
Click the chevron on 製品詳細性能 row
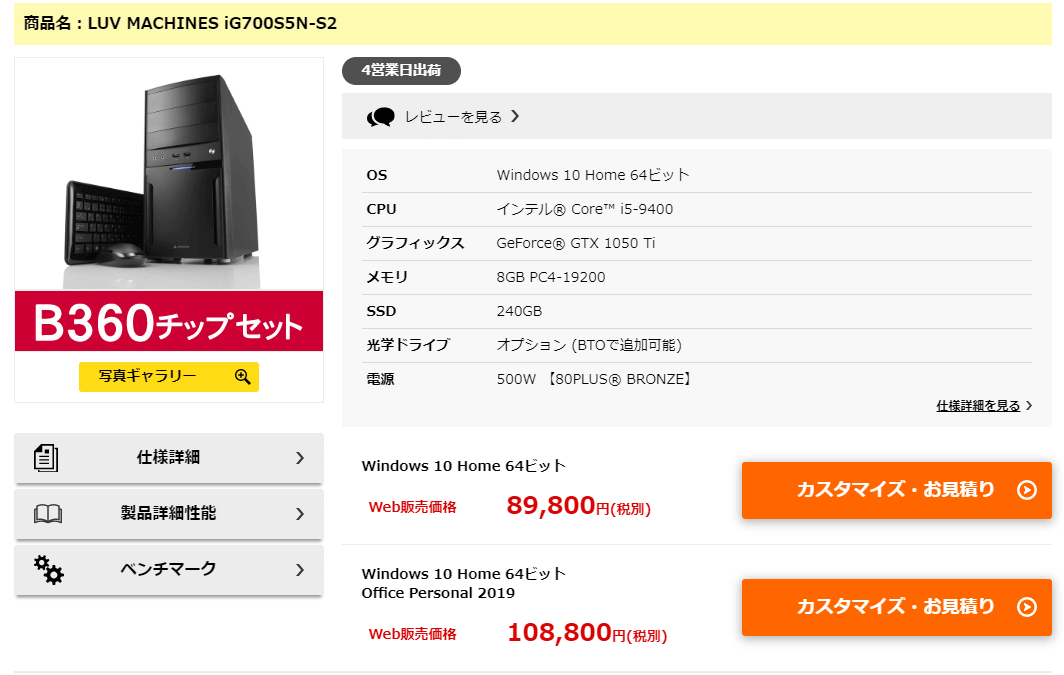tap(300, 513)
